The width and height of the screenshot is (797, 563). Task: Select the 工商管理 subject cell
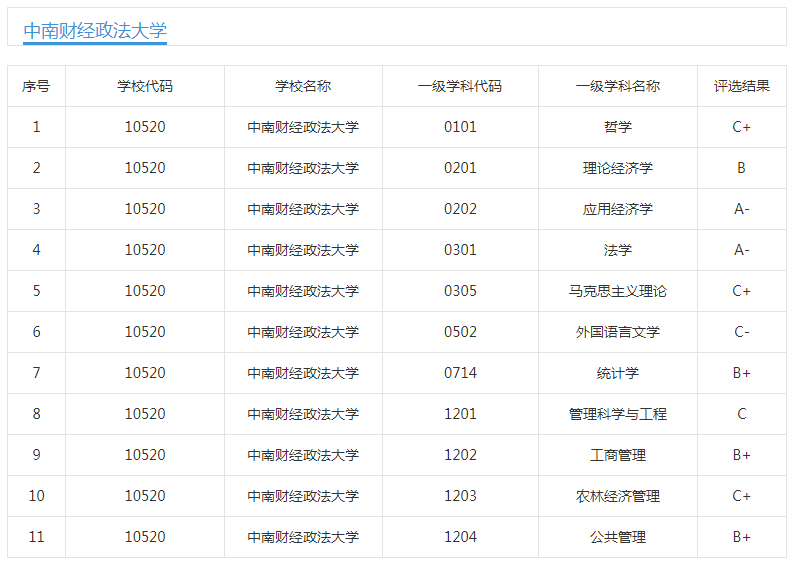(618, 455)
